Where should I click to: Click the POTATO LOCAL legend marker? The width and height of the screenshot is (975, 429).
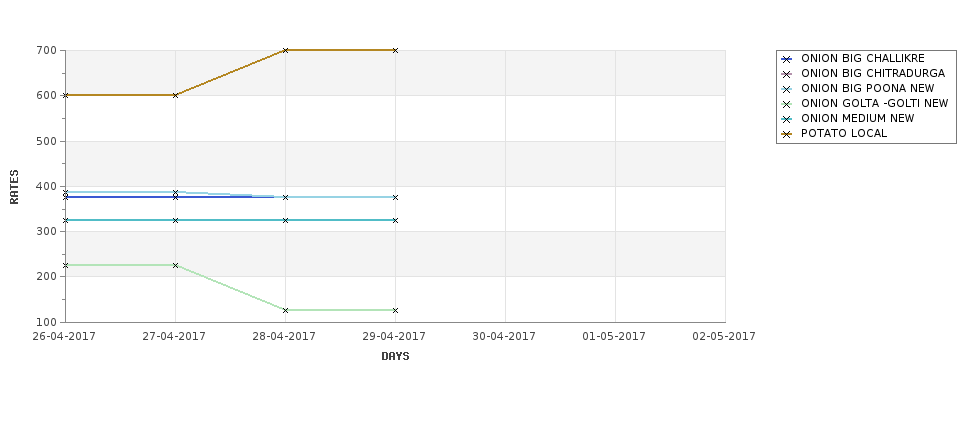[787, 134]
